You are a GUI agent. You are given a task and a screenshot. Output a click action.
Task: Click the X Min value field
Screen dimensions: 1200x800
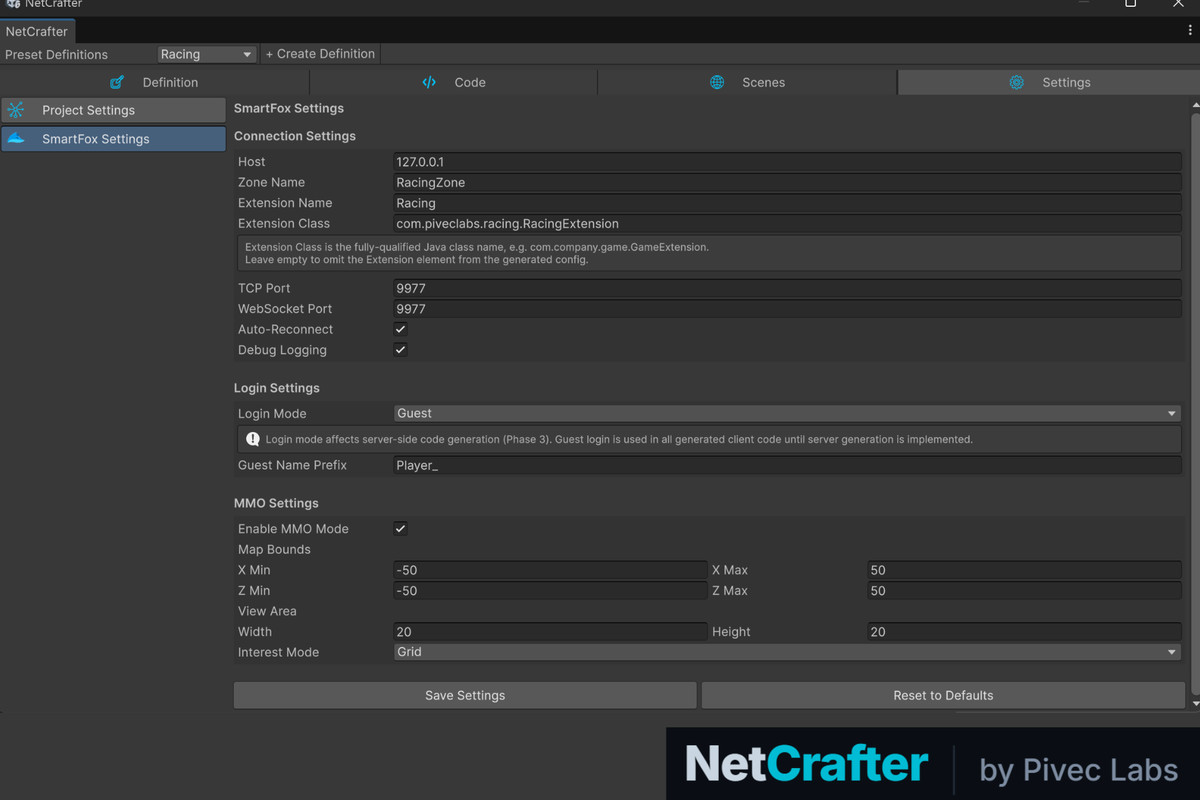551,570
